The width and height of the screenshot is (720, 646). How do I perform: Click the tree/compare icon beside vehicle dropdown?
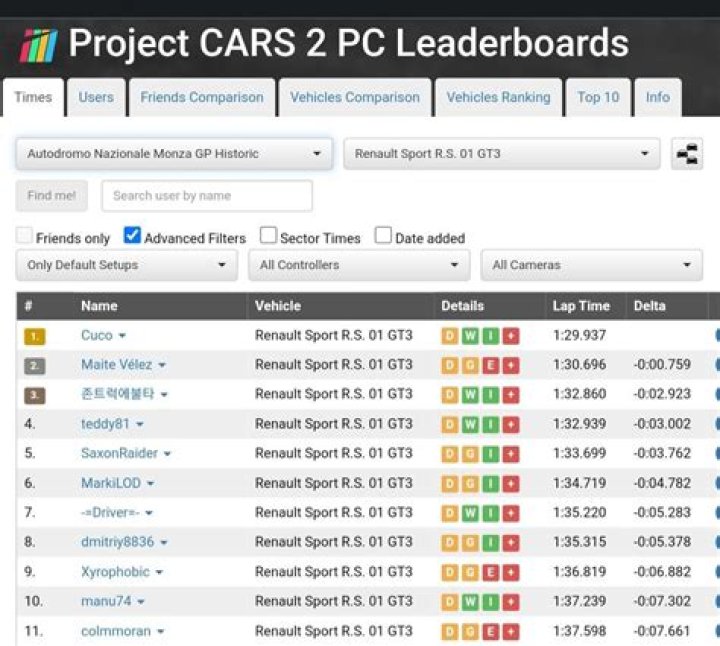(x=687, y=154)
